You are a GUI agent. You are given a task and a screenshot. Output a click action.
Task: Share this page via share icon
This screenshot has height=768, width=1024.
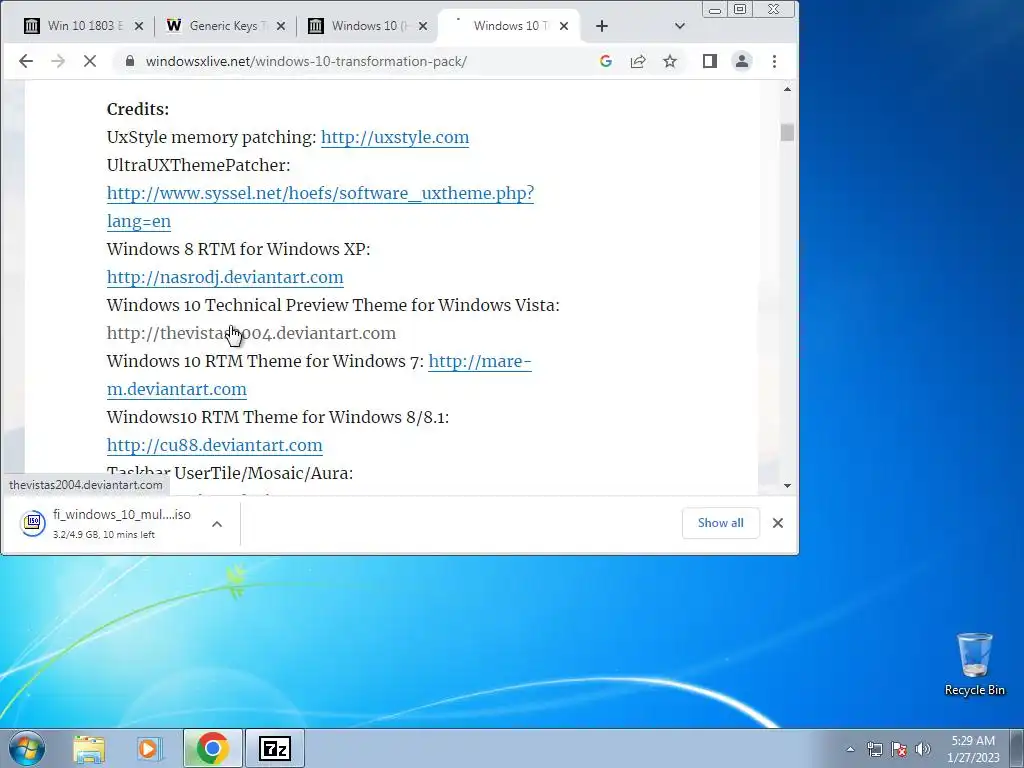click(x=638, y=61)
